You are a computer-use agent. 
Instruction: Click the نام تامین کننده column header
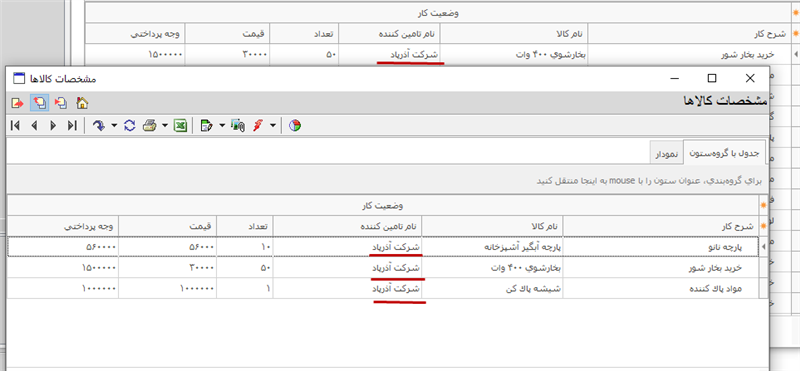[347, 226]
